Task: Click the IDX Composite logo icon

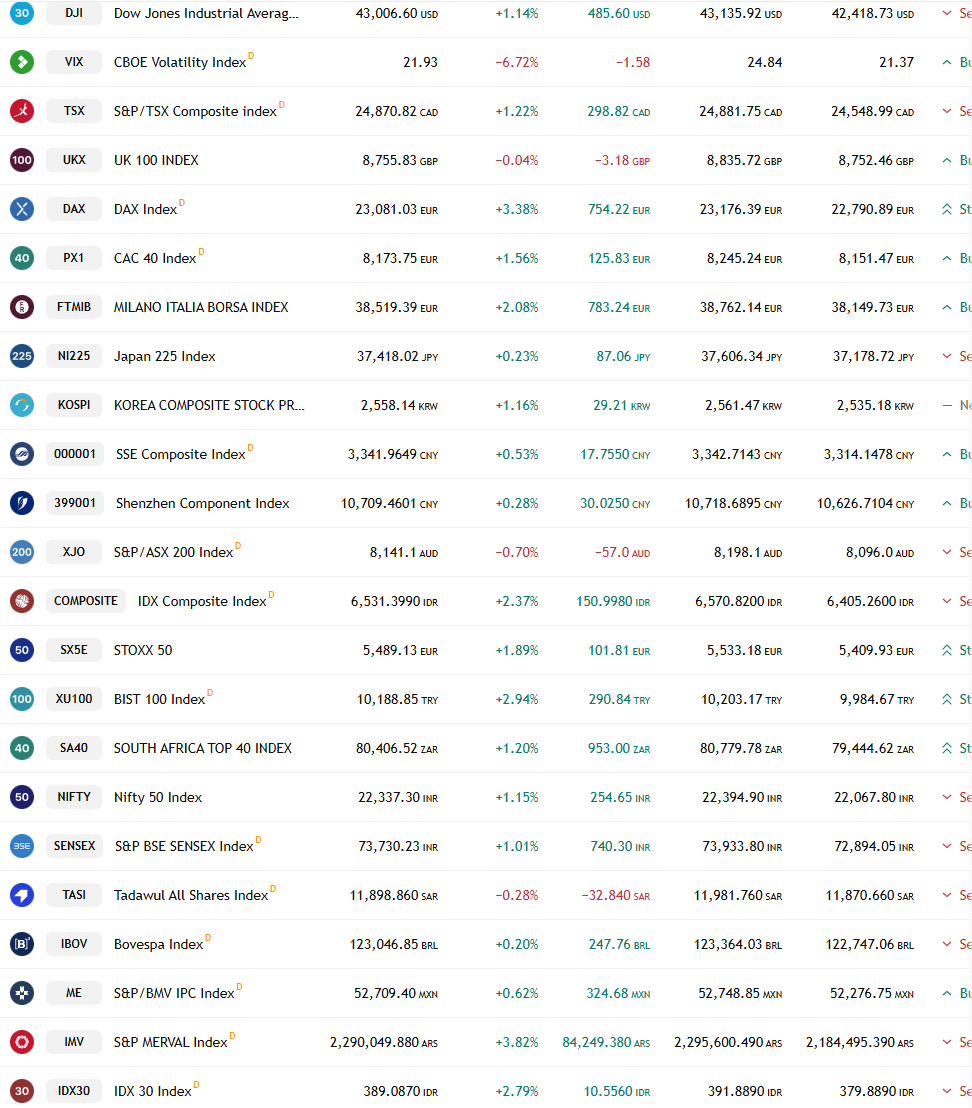Action: 22,601
